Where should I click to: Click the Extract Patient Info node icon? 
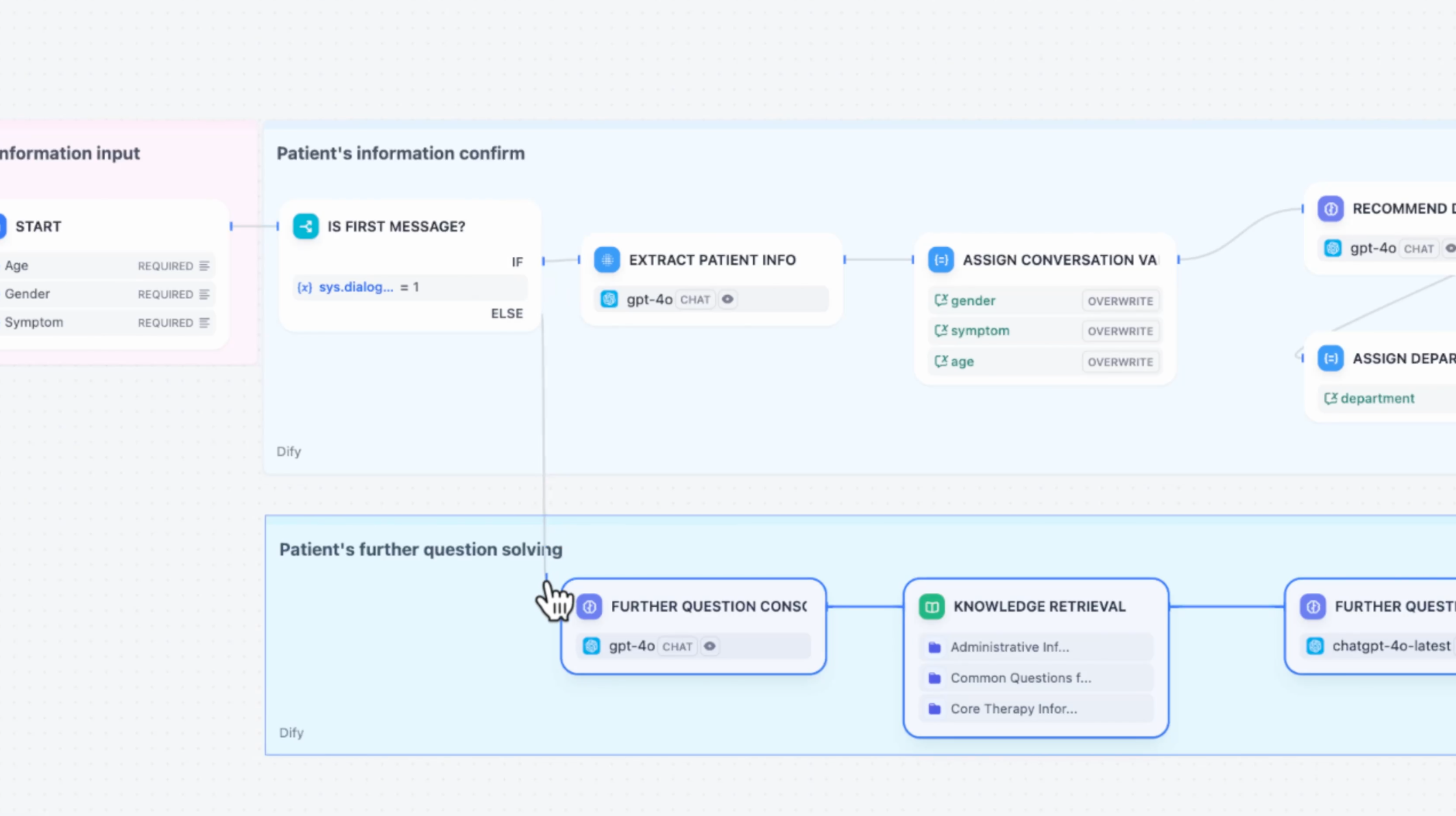click(607, 260)
